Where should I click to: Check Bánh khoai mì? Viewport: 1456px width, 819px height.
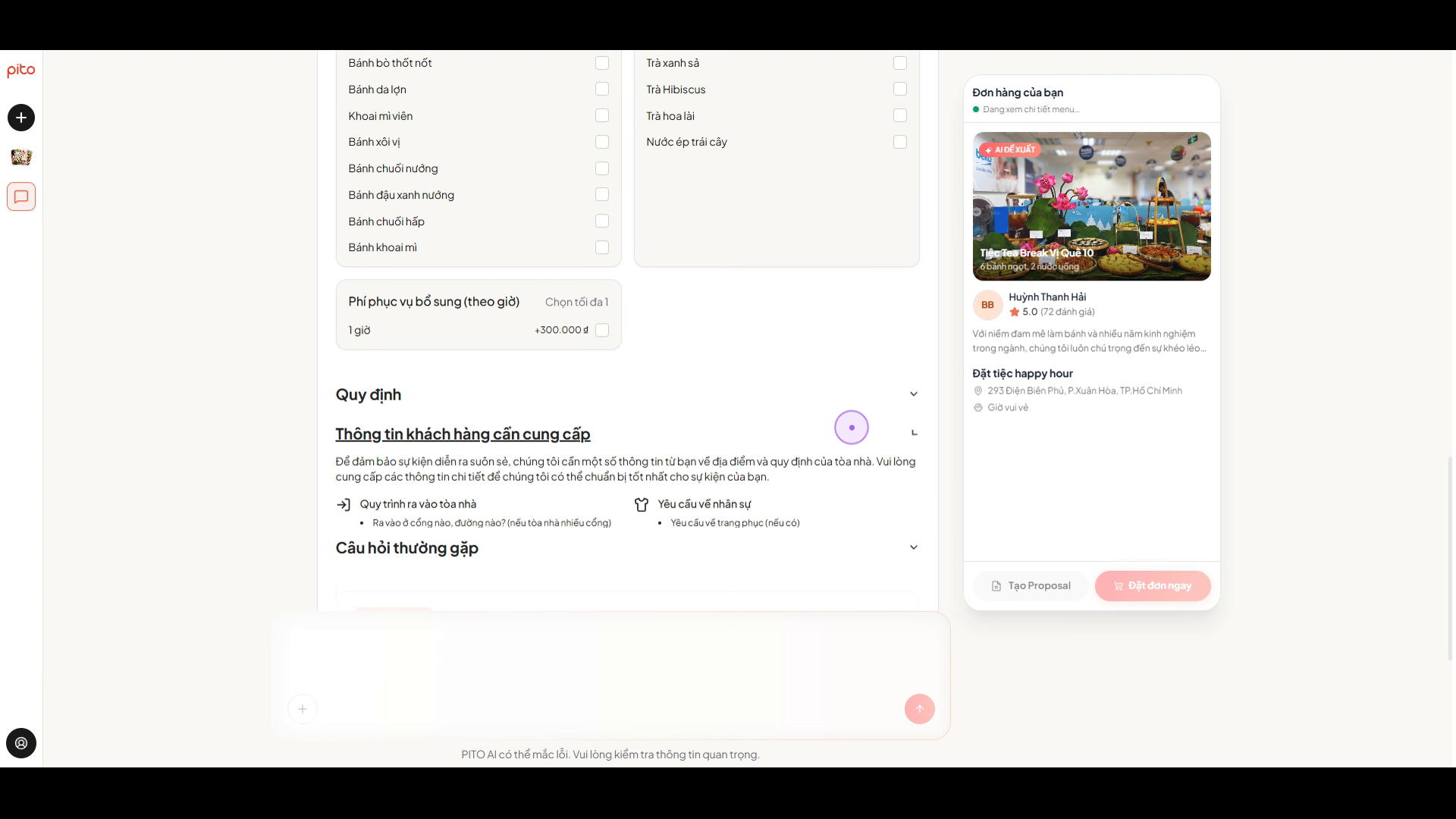(x=602, y=247)
